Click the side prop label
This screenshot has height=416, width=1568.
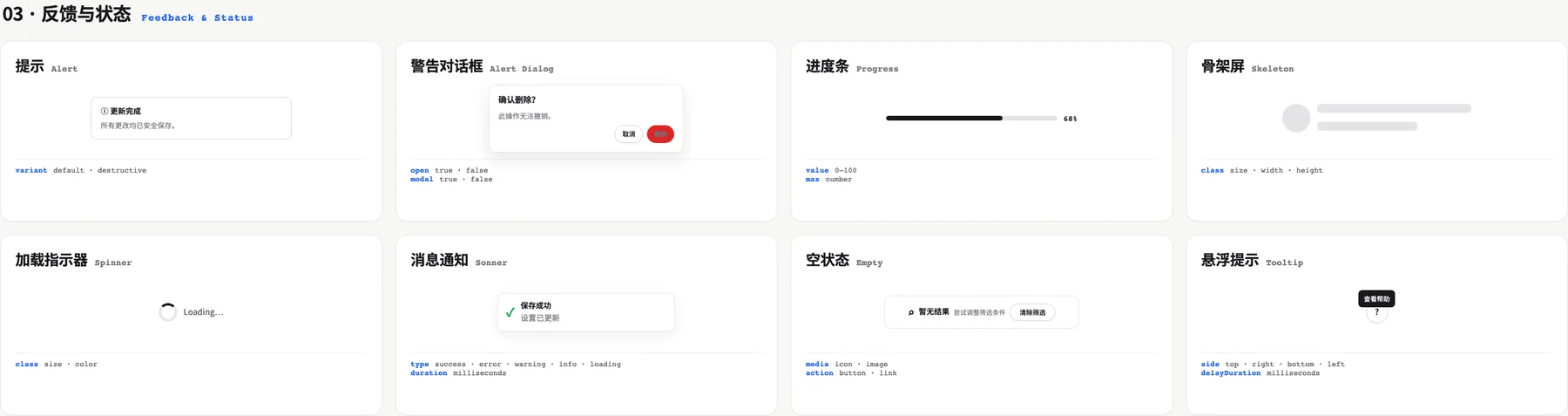[1210, 364]
